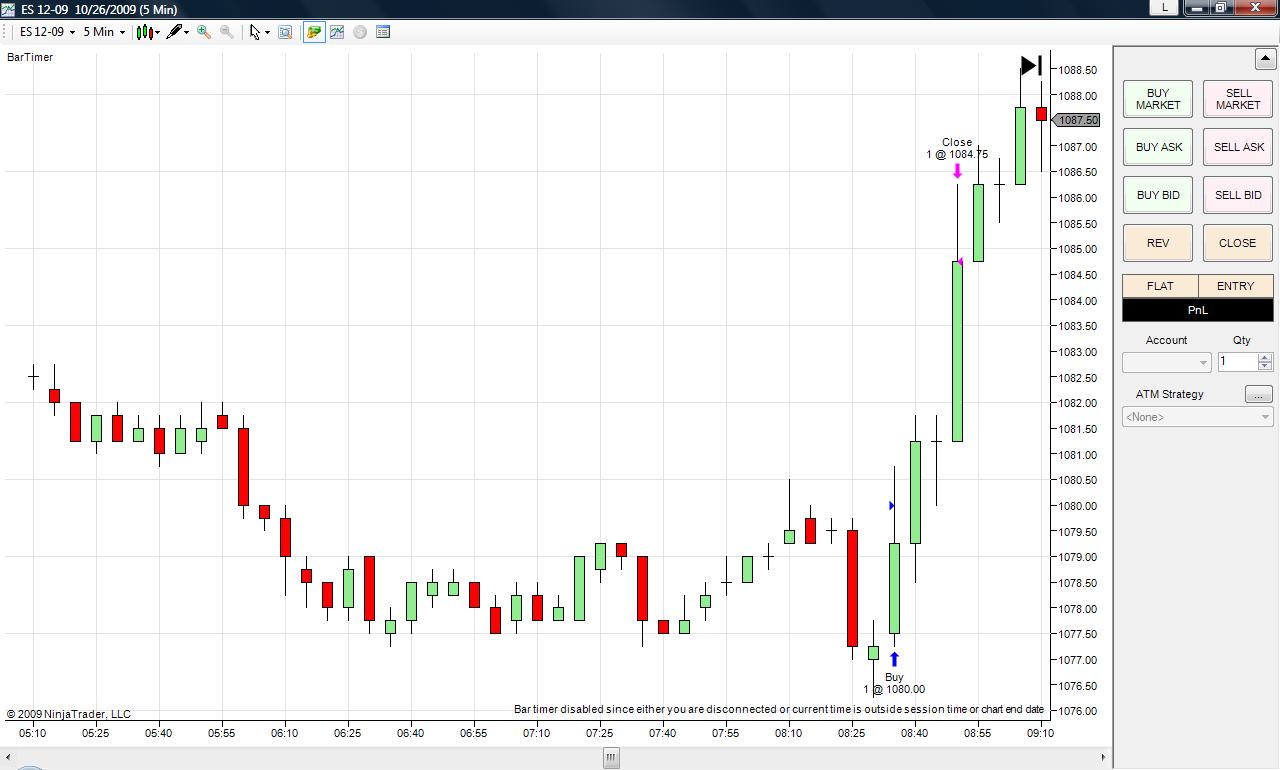Collapse Chart Trader with the up arrow

coord(1264,59)
